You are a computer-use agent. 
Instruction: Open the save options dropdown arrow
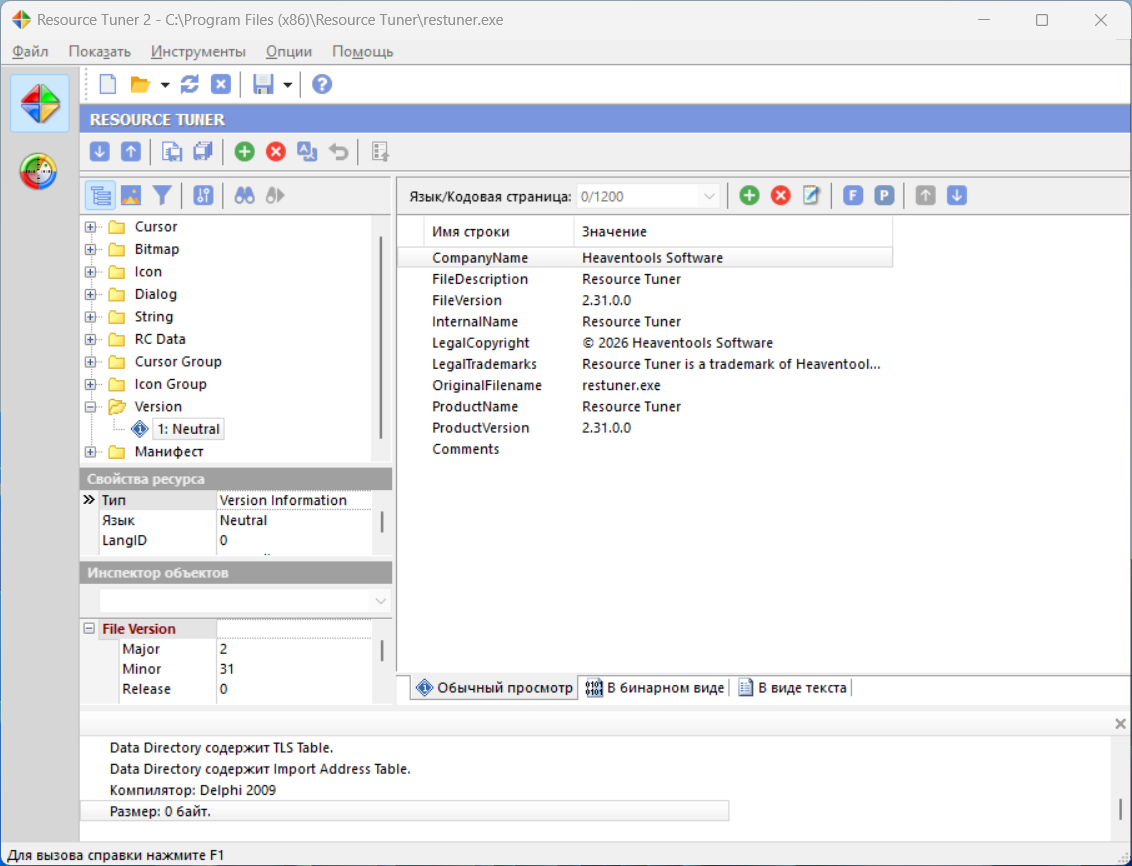[287, 85]
